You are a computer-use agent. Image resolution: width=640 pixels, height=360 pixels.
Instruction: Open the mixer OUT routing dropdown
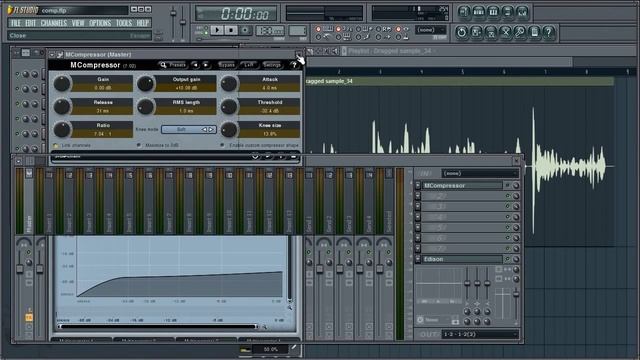click(480, 334)
